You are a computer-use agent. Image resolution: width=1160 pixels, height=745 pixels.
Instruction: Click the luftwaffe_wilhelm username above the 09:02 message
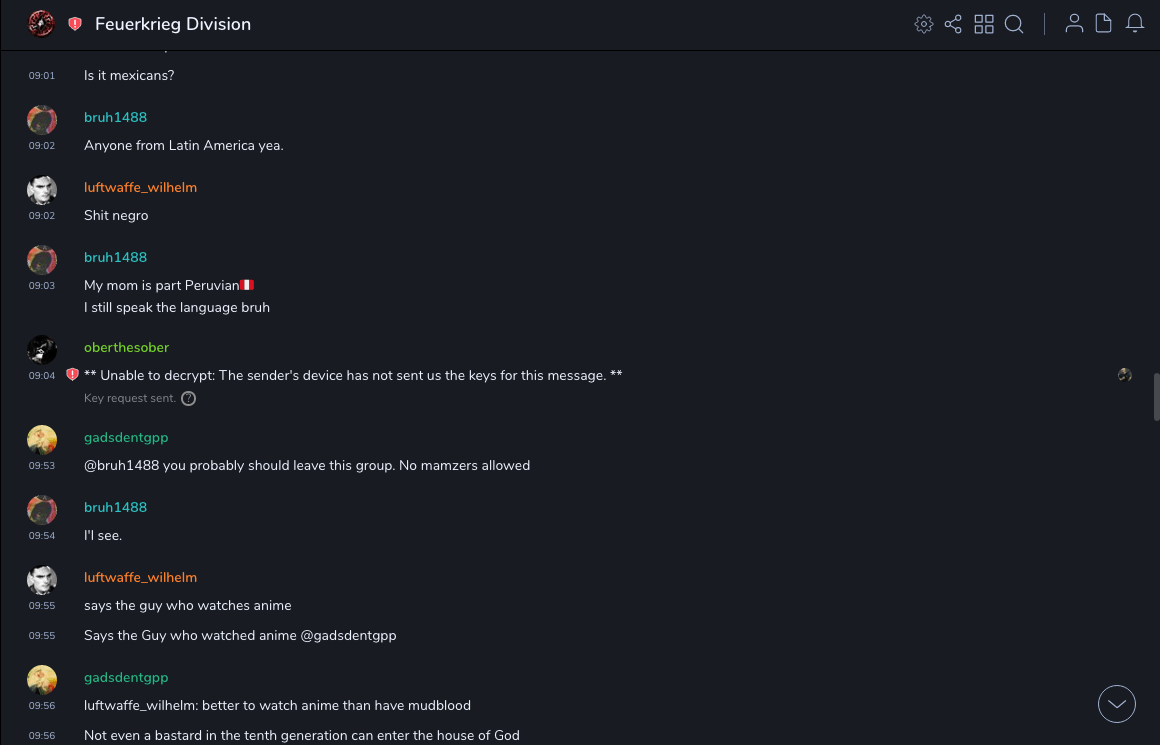tap(140, 187)
